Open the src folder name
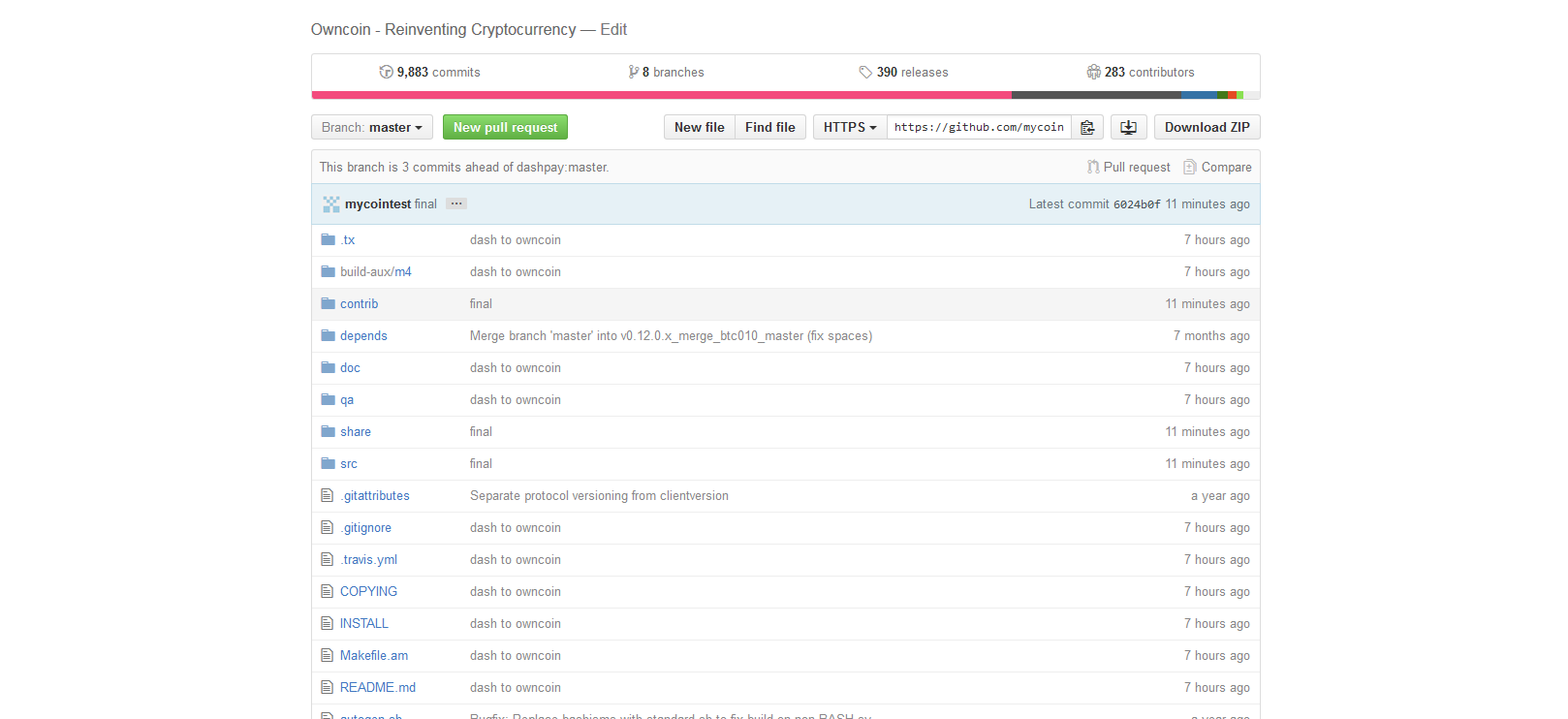The height and width of the screenshot is (719, 1568). click(x=349, y=463)
